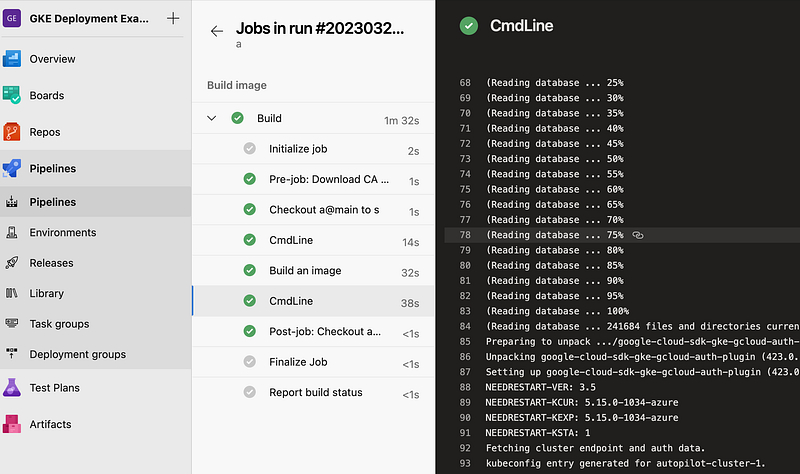Click status icon of Pre-job: Download CA

(x=249, y=179)
